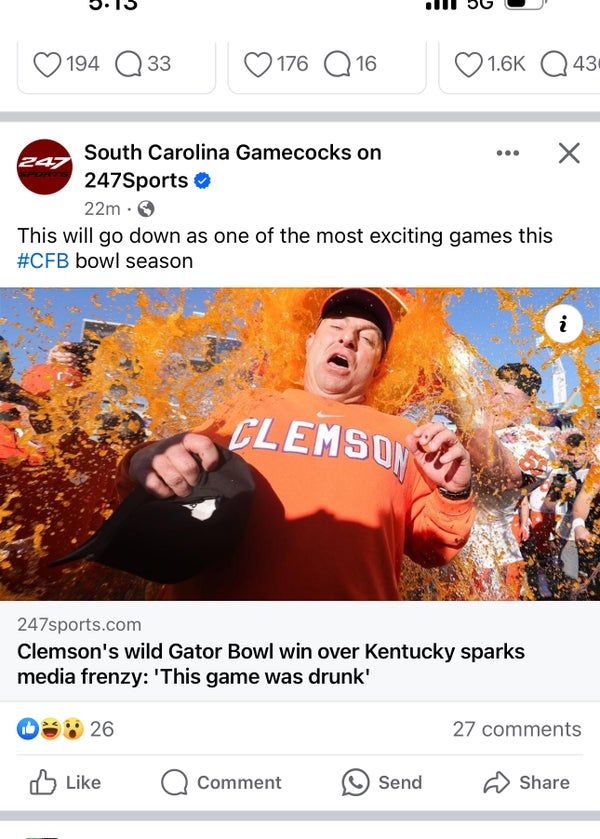This screenshot has width=600, height=839.
Task: Tap the heart icon showing 194 likes
Action: [x=48, y=64]
